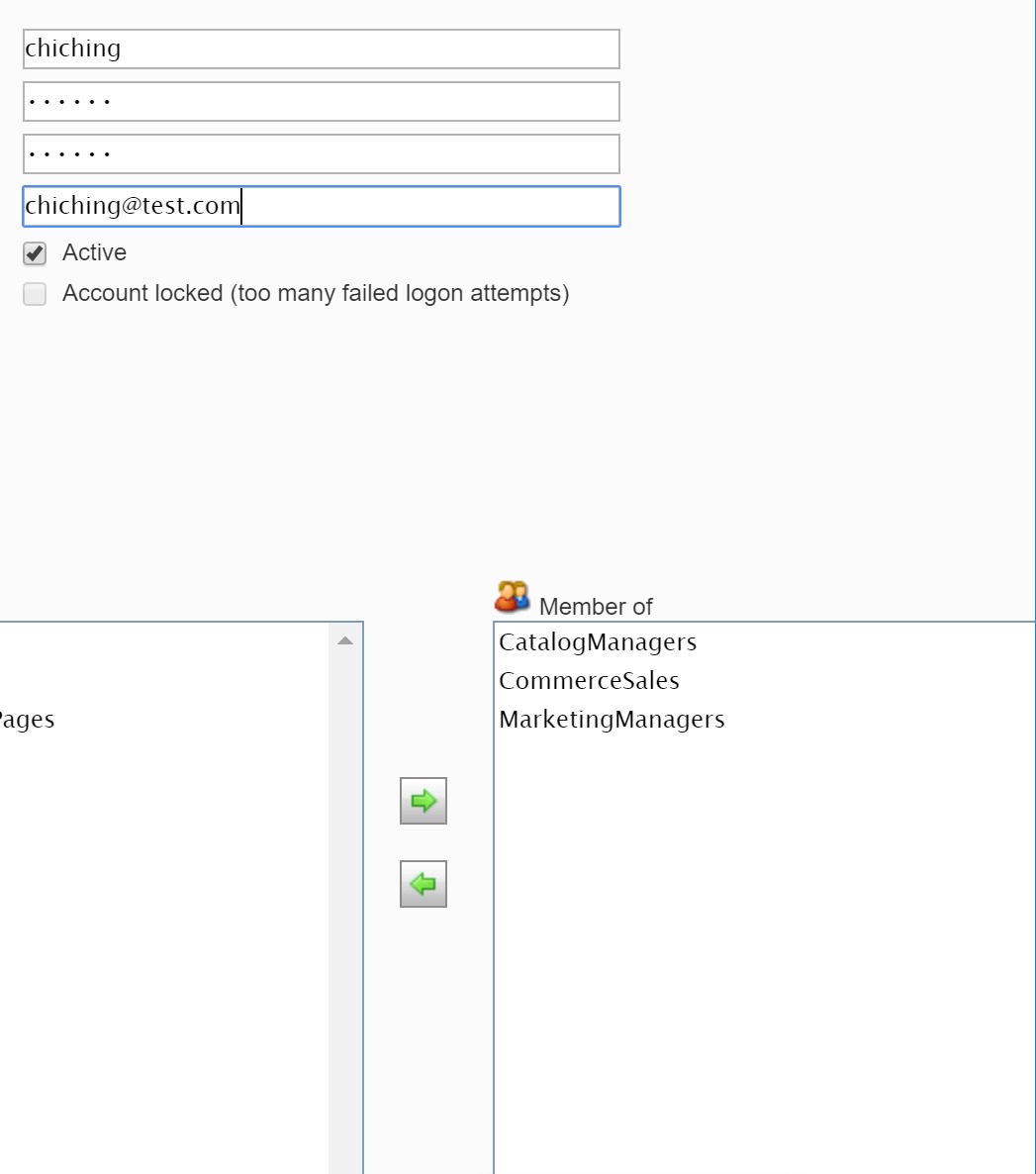Select CommerceSales in Member of list
Viewport: 1036px width, 1174px height.
589,681
